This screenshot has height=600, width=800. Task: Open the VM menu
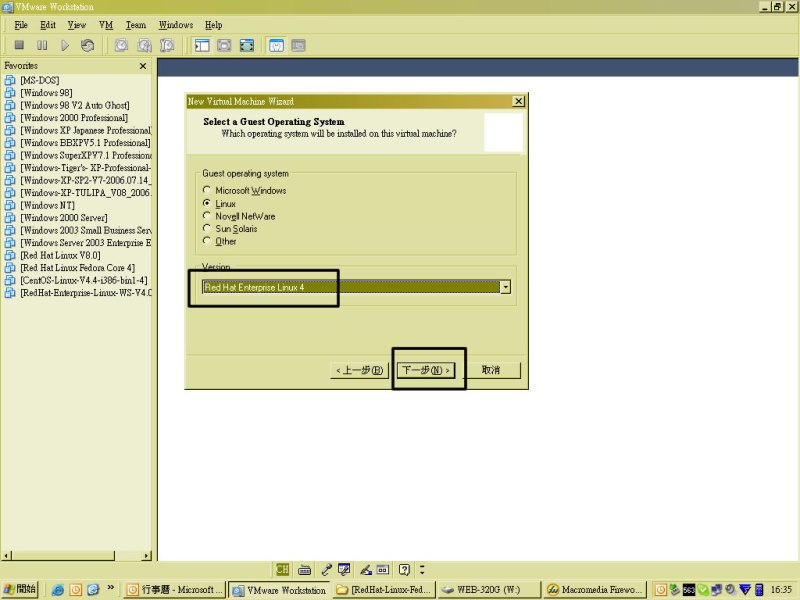point(106,24)
